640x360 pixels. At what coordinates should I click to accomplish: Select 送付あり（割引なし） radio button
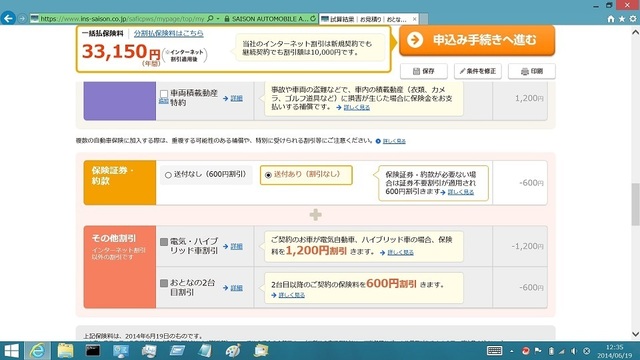click(268, 175)
